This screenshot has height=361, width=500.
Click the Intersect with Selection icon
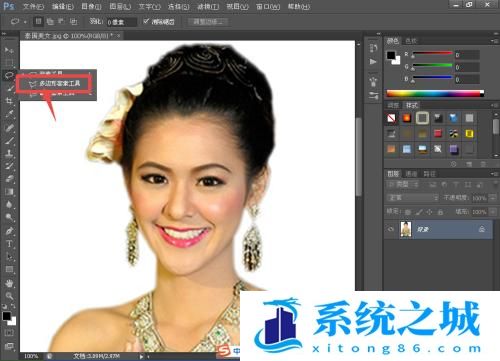tap(74, 22)
